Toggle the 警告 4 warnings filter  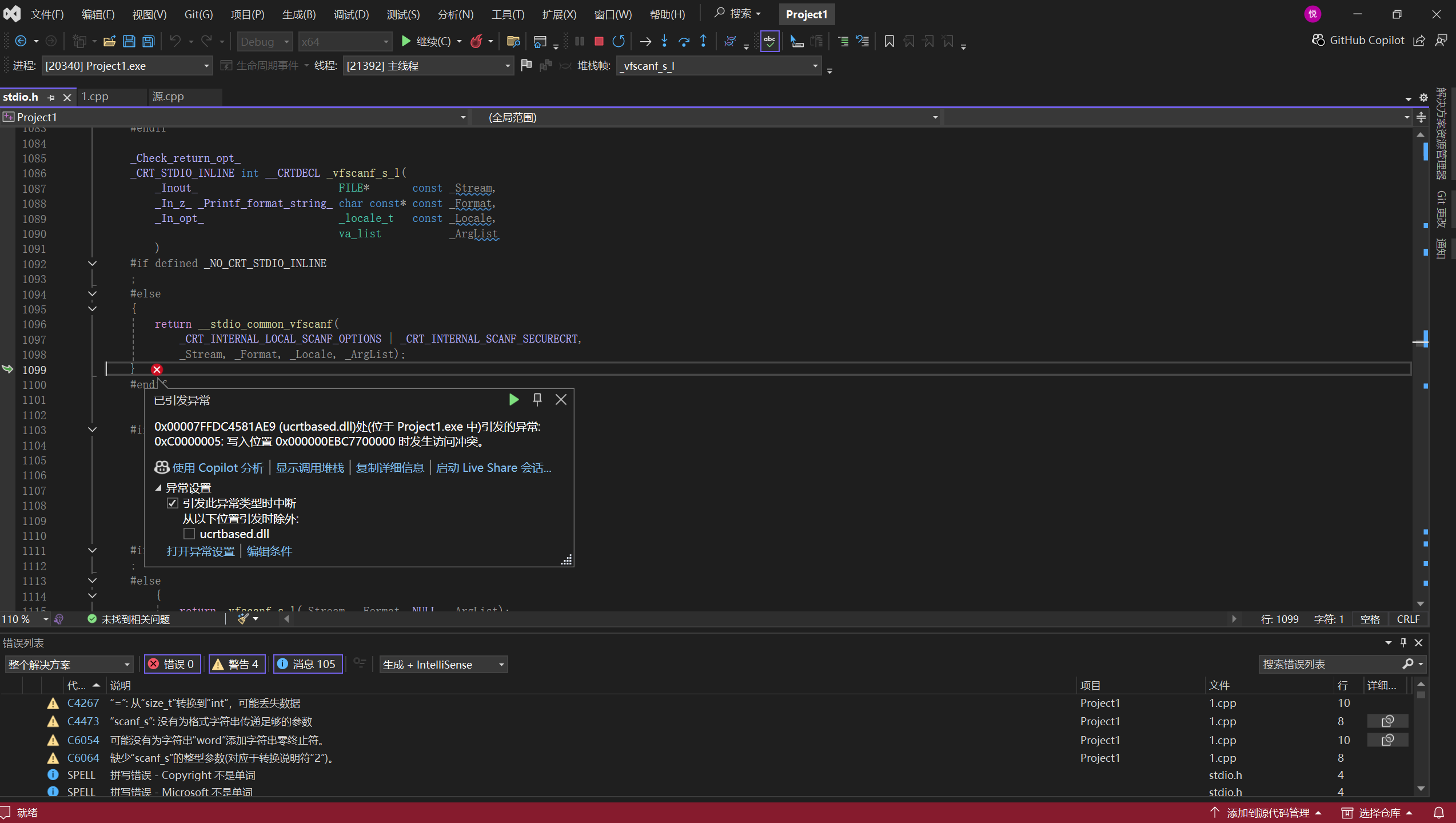(x=237, y=664)
